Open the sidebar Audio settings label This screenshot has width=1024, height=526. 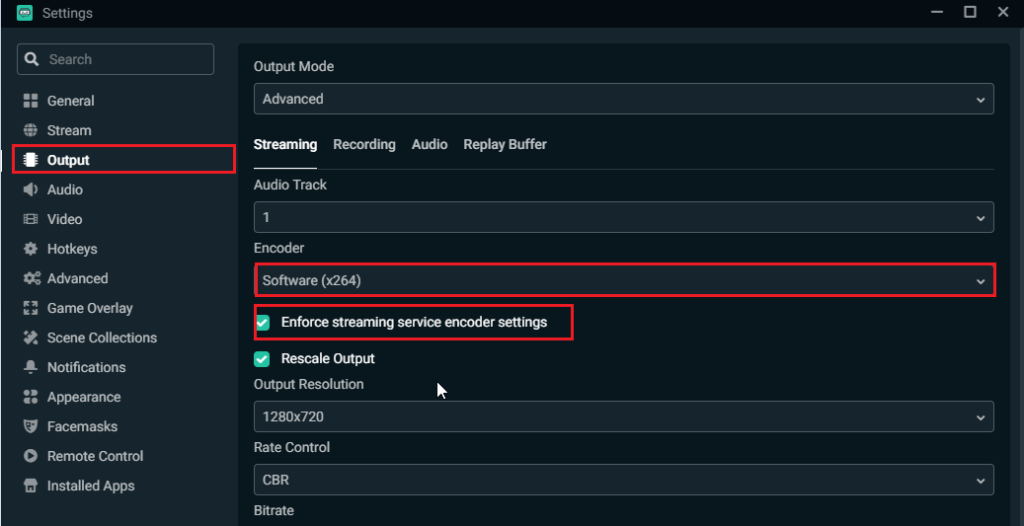[65, 189]
